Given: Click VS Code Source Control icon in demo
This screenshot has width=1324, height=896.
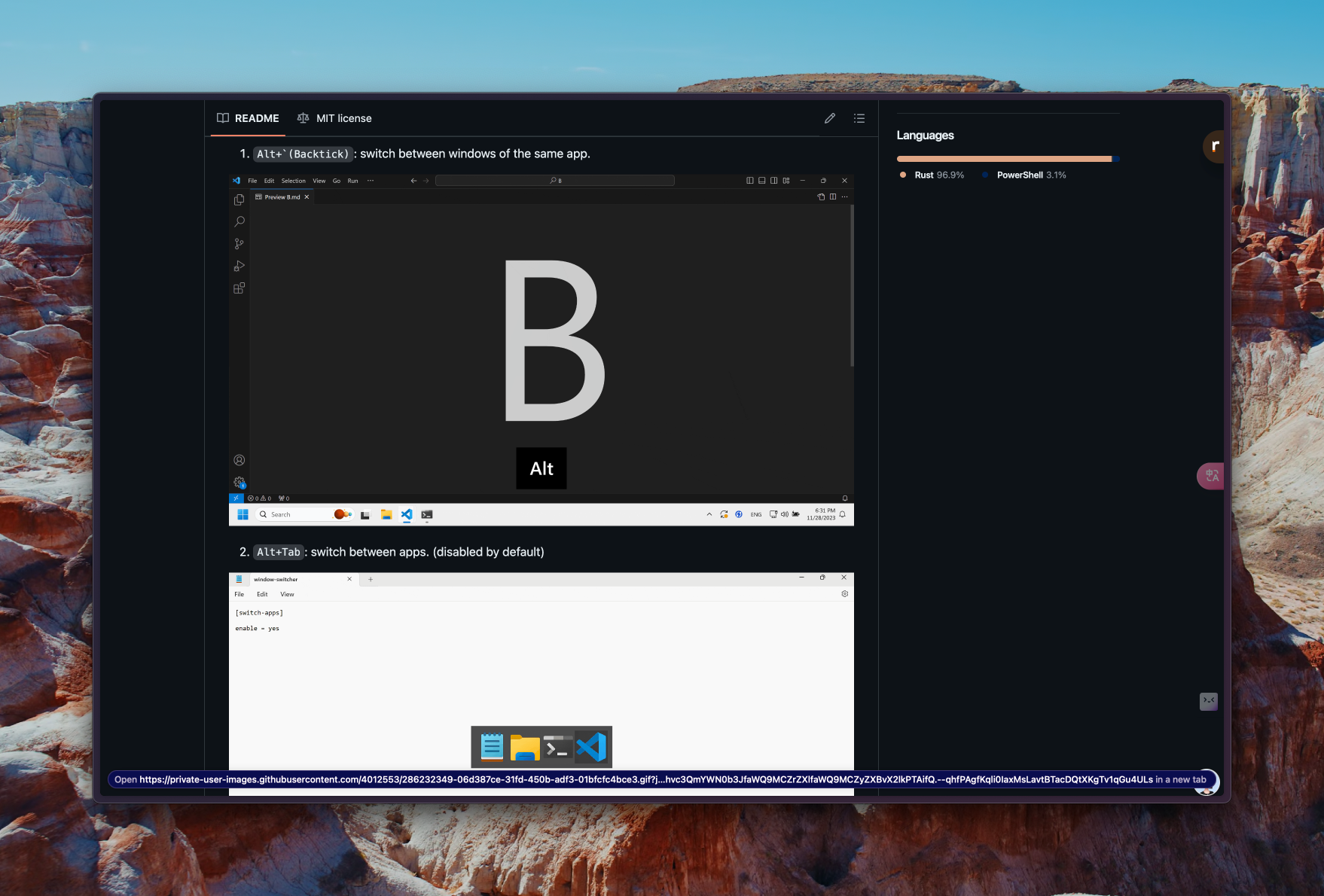Looking at the screenshot, I should click(x=239, y=244).
